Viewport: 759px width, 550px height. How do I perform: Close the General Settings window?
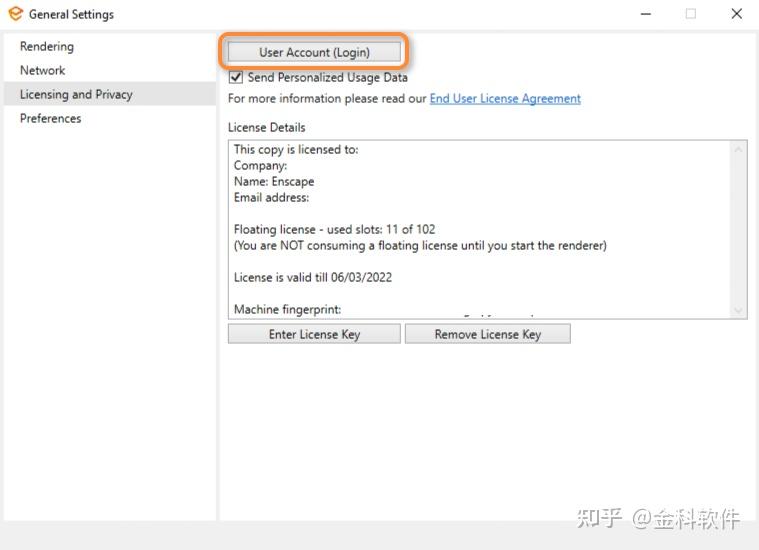(x=737, y=14)
